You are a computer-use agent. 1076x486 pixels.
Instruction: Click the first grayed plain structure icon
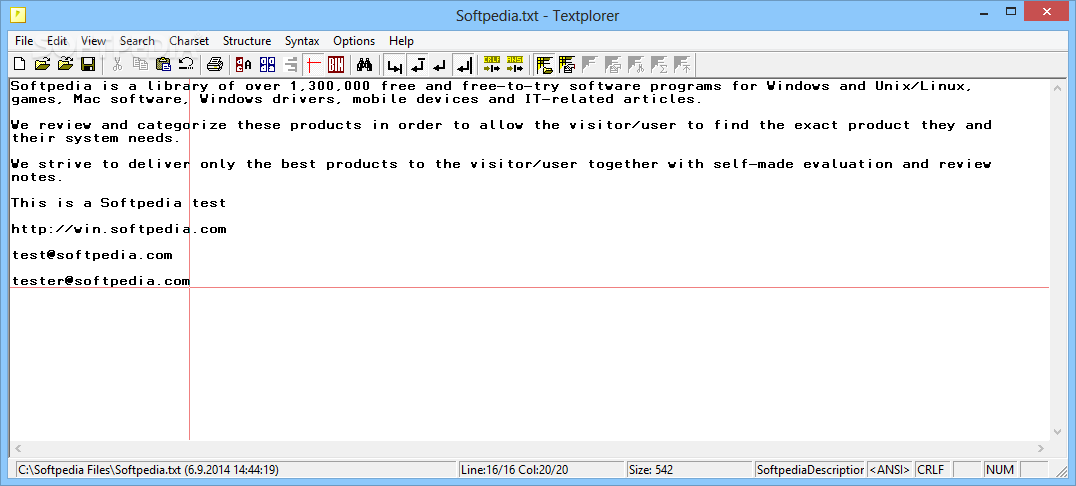point(589,65)
